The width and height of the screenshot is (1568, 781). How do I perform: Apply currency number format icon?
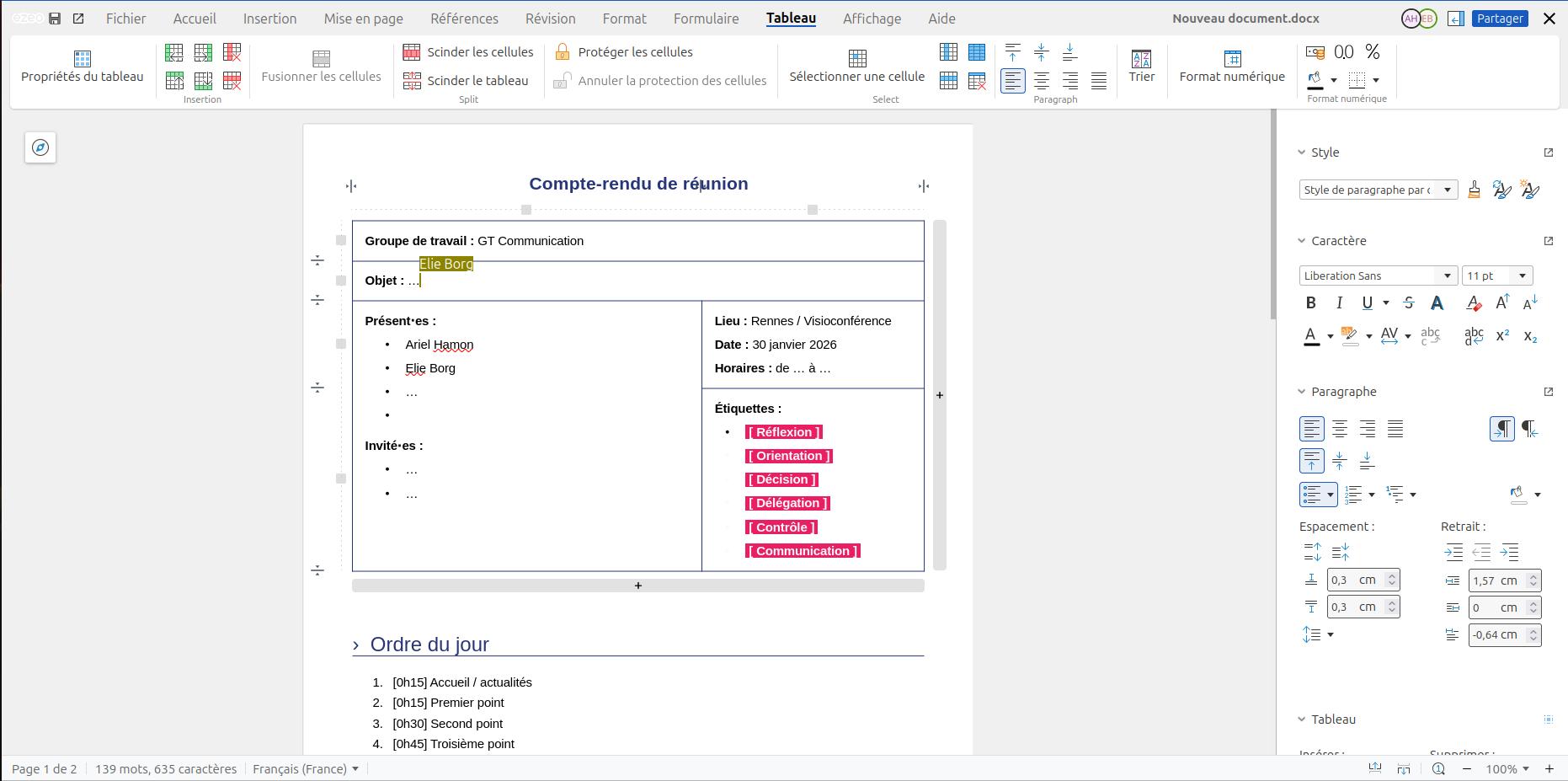click(x=1315, y=52)
